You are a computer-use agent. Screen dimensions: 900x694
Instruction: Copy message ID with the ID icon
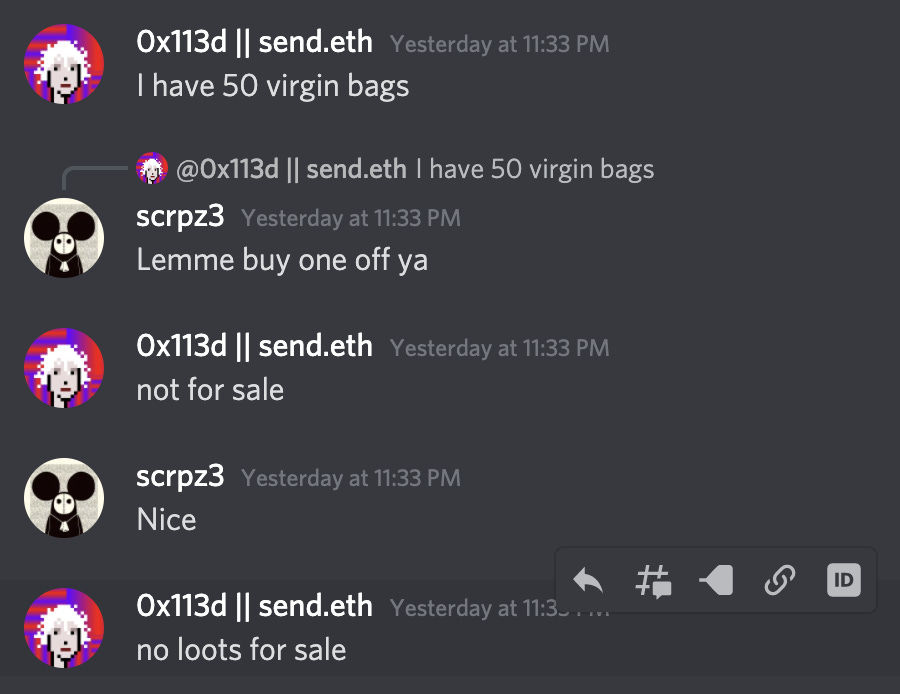pos(843,580)
